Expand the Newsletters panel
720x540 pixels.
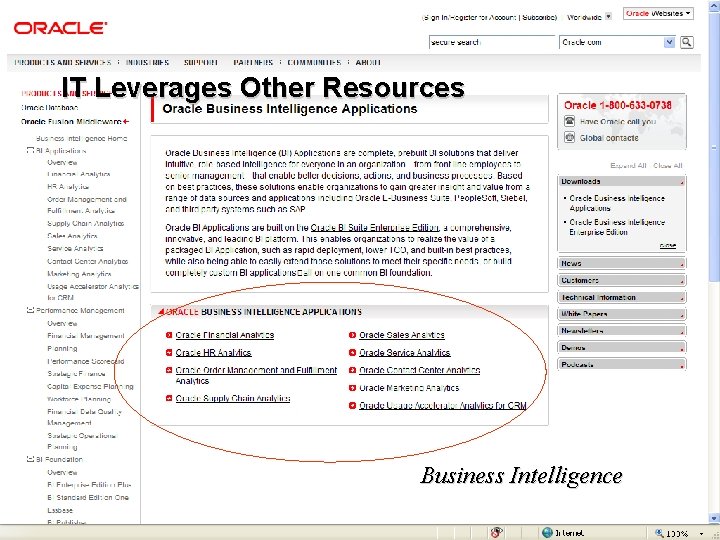622,331
